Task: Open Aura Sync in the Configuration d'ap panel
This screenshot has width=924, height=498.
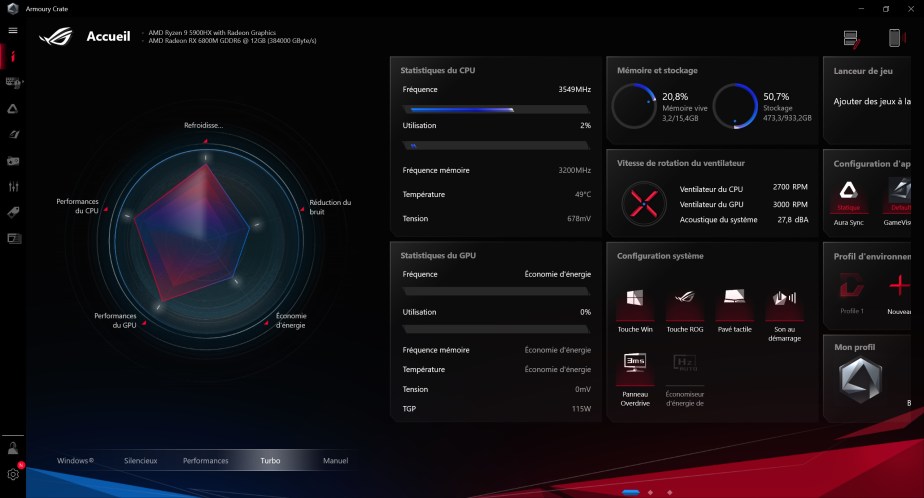Action: click(x=849, y=202)
